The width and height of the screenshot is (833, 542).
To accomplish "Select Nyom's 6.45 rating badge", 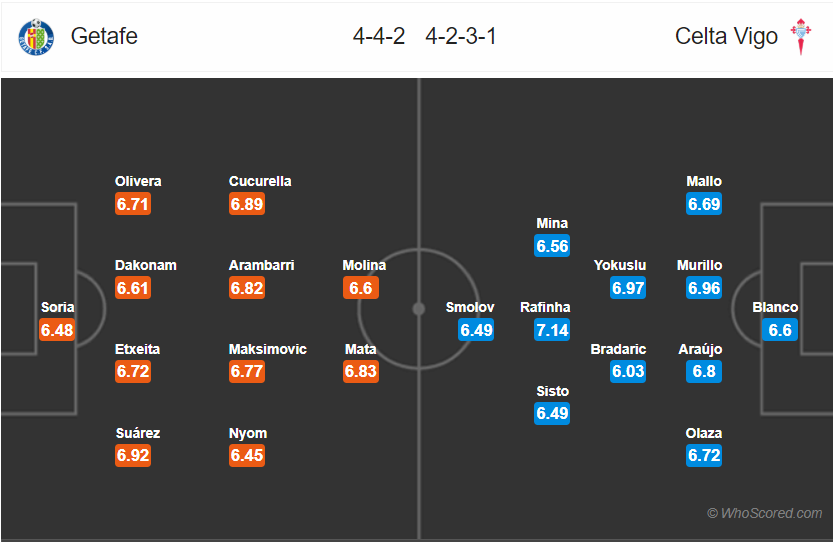I will [246, 455].
